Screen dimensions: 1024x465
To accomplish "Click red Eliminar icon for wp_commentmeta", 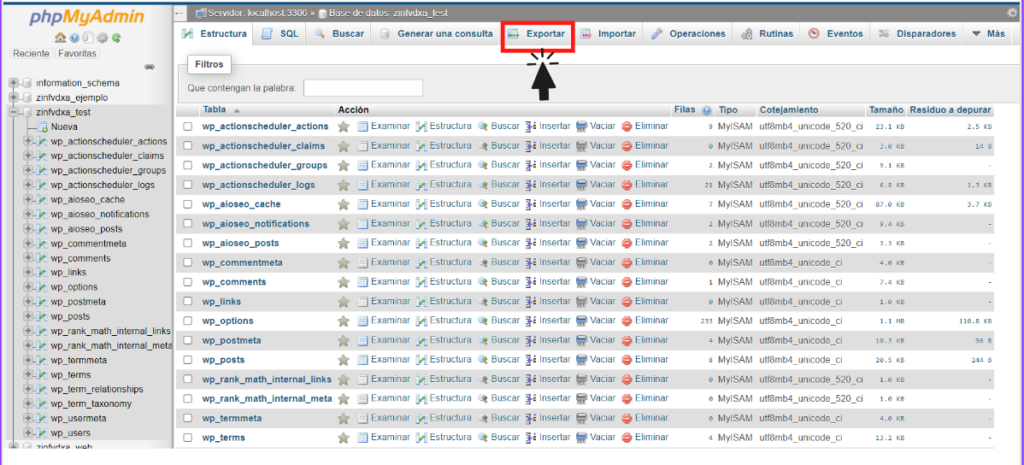I will point(627,263).
